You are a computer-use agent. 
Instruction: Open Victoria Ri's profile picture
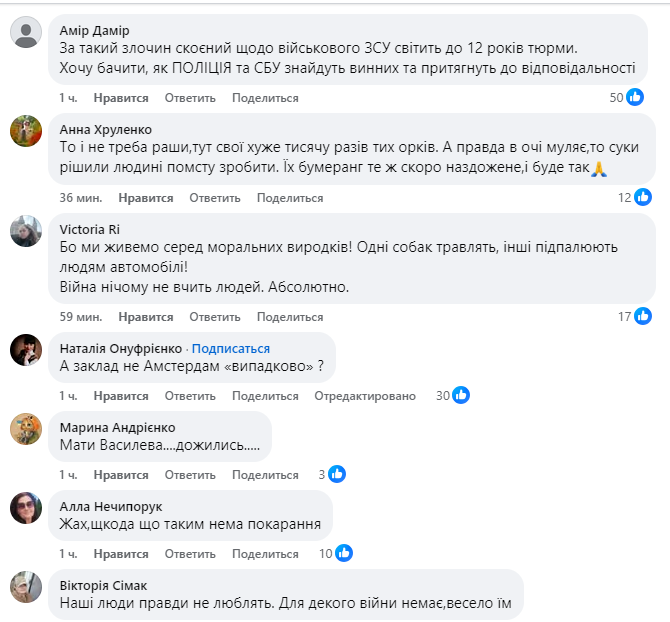click(25, 231)
